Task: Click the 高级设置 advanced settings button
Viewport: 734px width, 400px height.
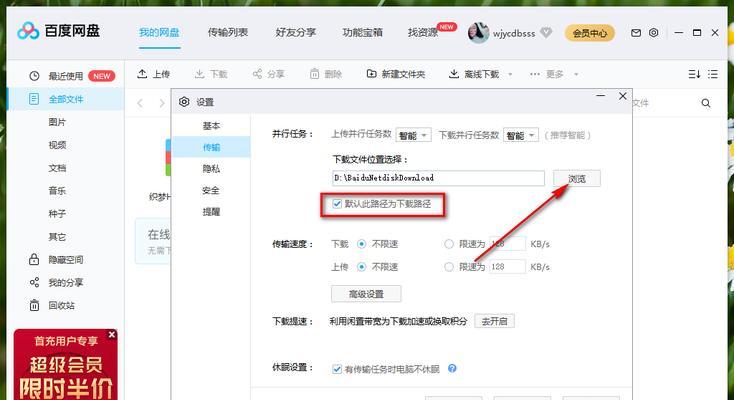Action: 366,294
